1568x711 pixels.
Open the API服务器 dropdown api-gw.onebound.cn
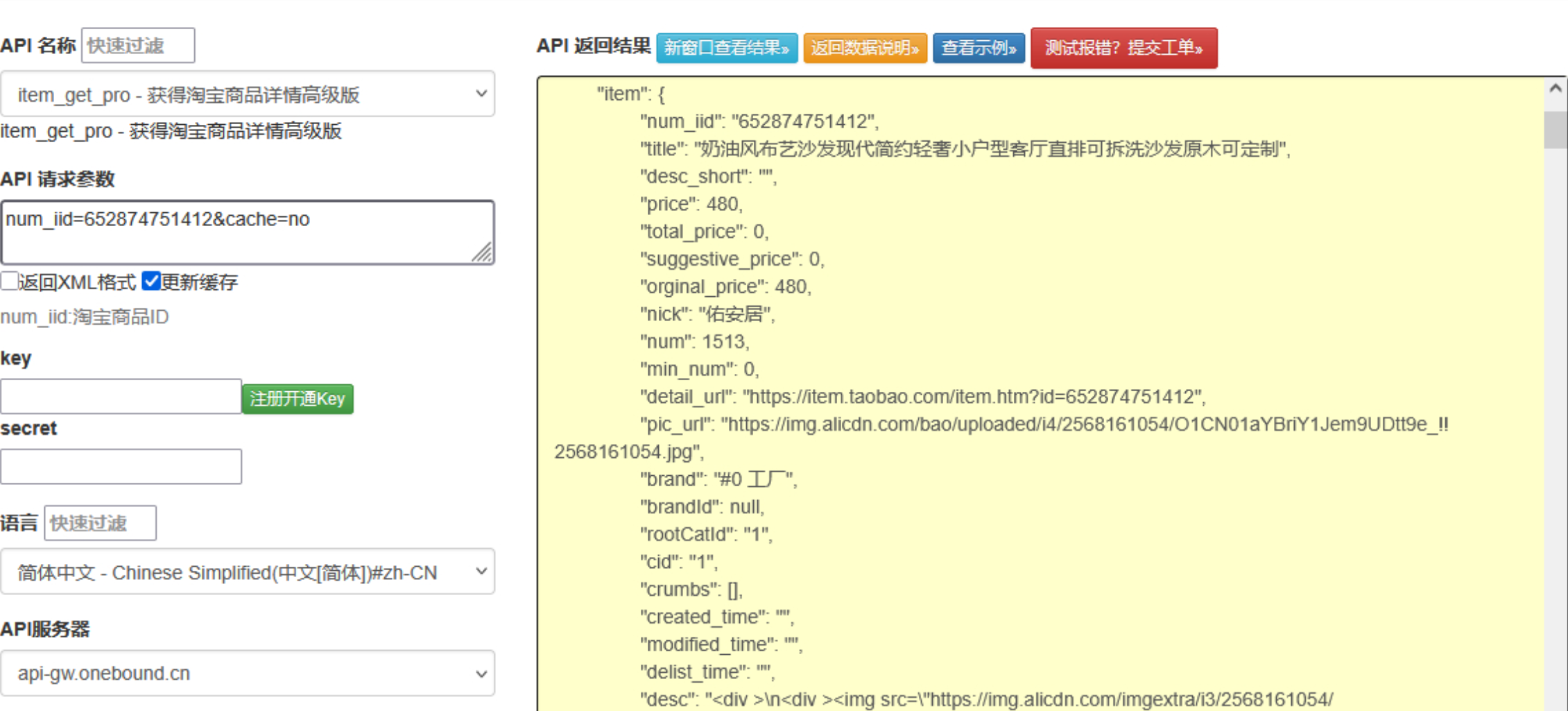tap(248, 673)
